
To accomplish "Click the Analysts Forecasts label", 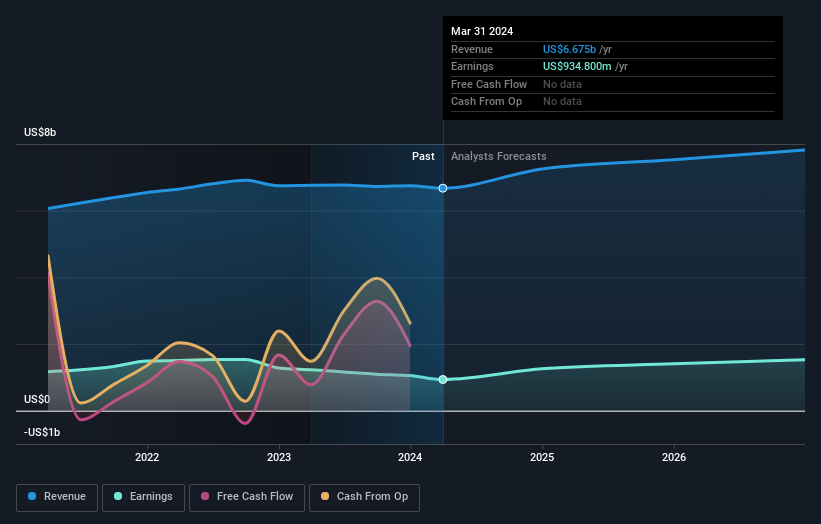I will pyautogui.click(x=498, y=156).
